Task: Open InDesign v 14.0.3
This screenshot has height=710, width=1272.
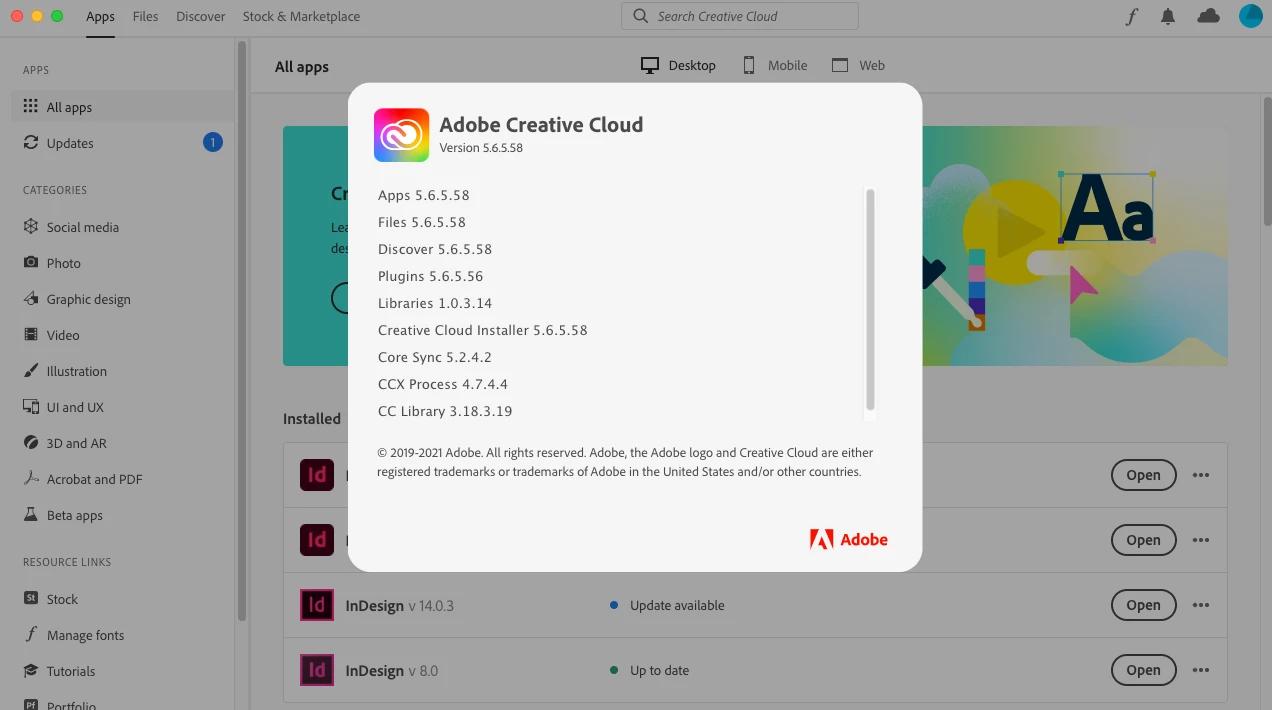Action: [1143, 605]
